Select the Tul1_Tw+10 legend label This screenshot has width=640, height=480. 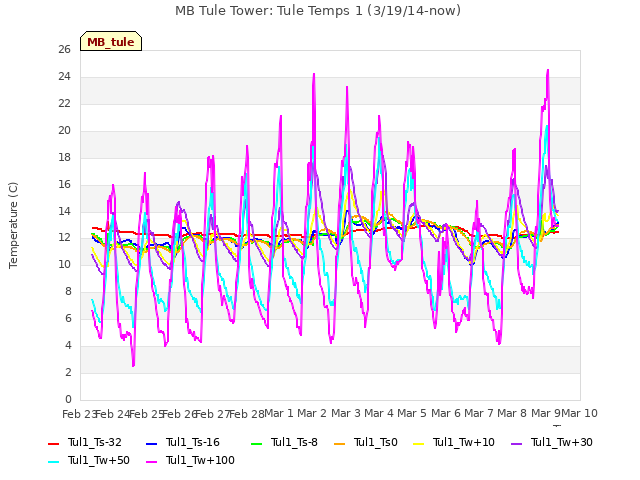pyautogui.click(x=464, y=442)
